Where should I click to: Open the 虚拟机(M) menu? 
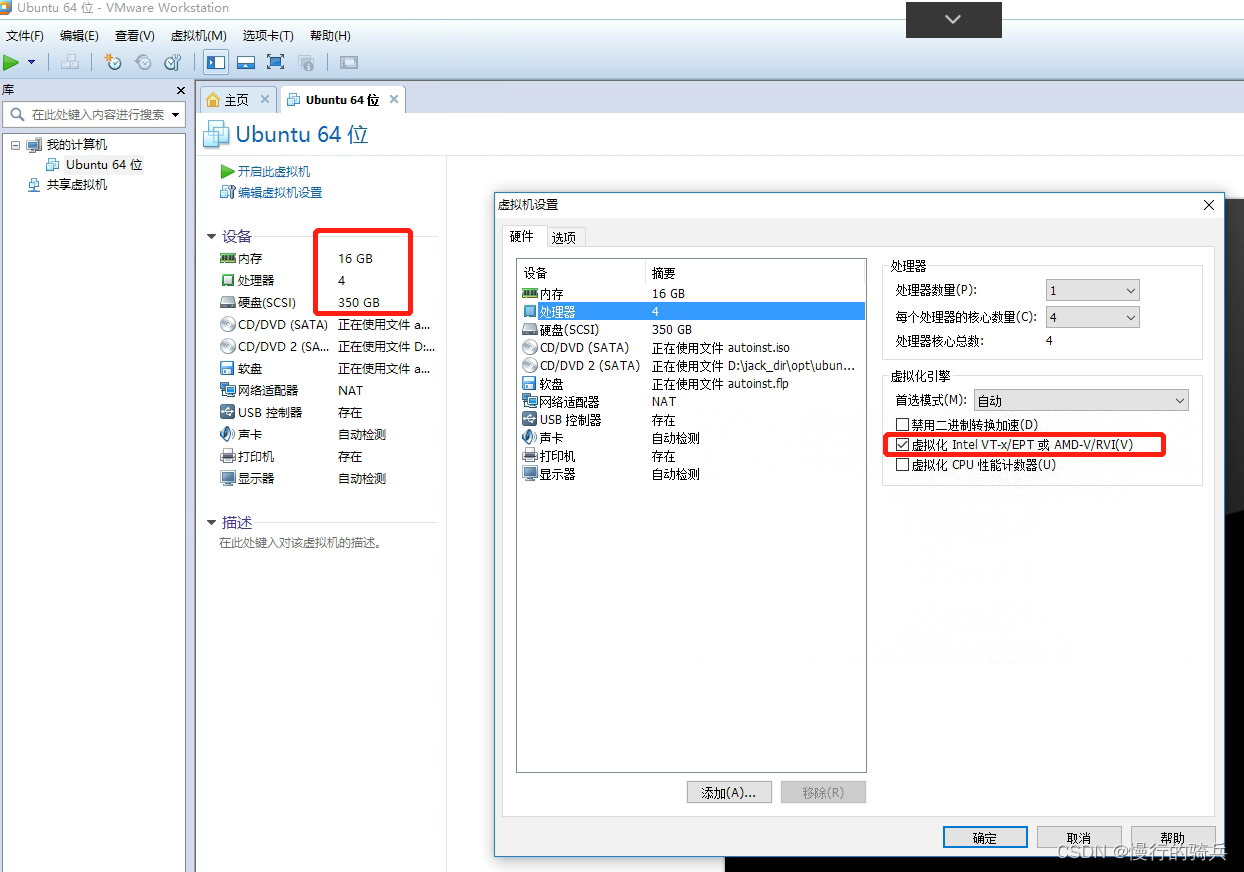[x=199, y=36]
